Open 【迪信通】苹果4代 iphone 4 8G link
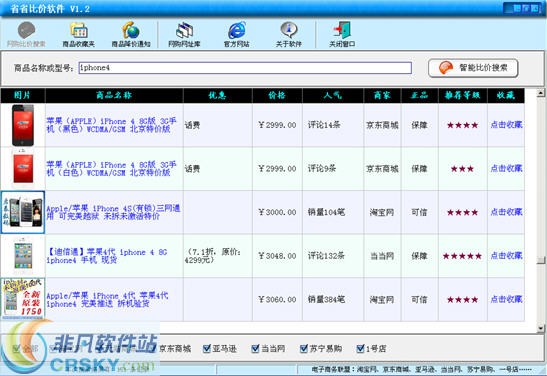 [x=107, y=256]
